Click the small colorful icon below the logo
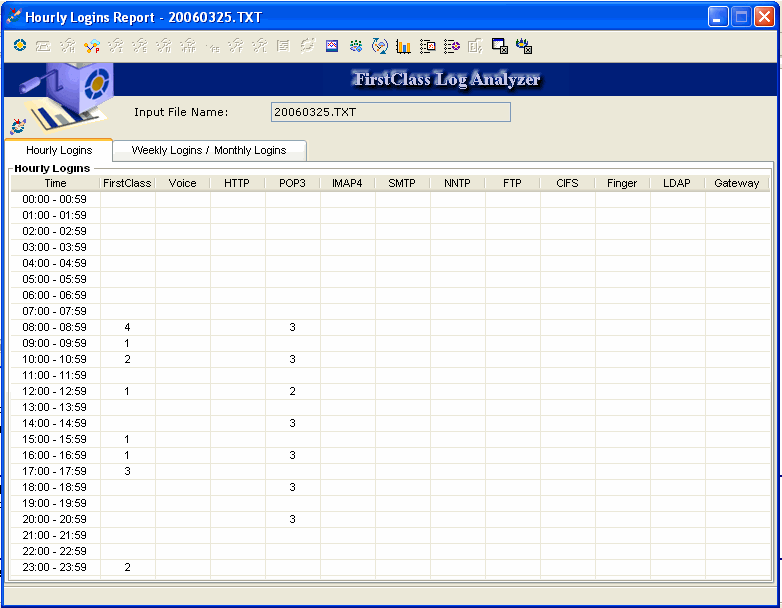Screen dimensions: 782x608 tap(18, 126)
